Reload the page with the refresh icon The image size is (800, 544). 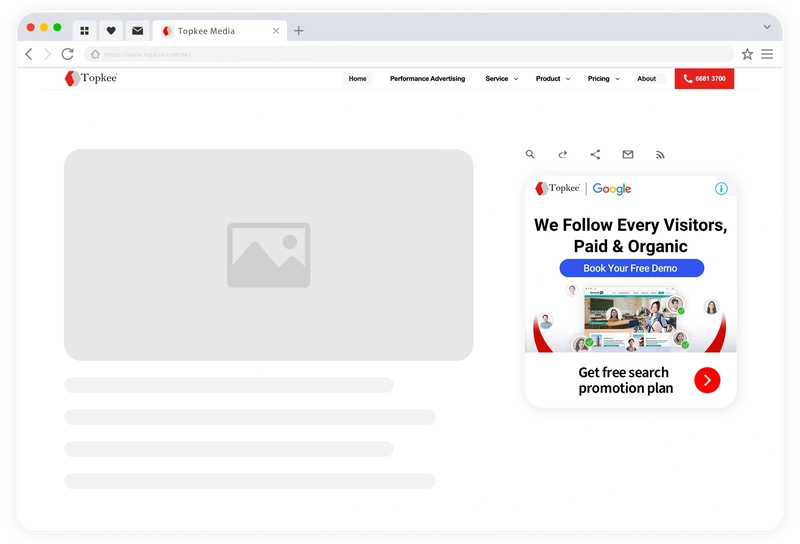tap(67, 54)
